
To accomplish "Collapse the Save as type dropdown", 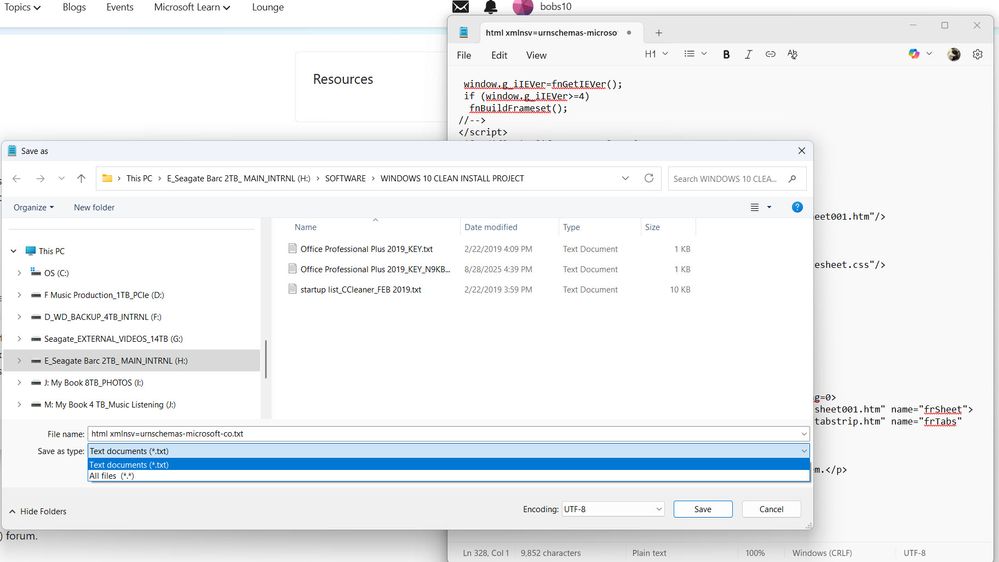I will pos(804,451).
